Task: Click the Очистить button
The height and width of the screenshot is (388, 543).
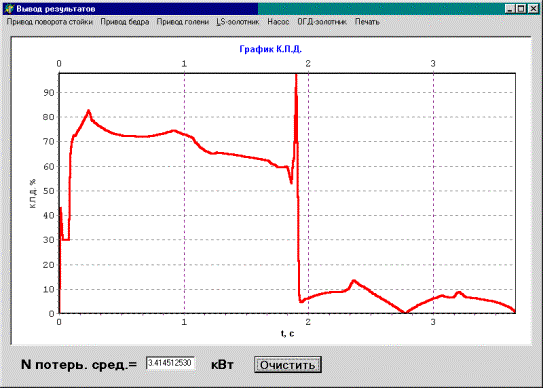Action: click(288, 365)
